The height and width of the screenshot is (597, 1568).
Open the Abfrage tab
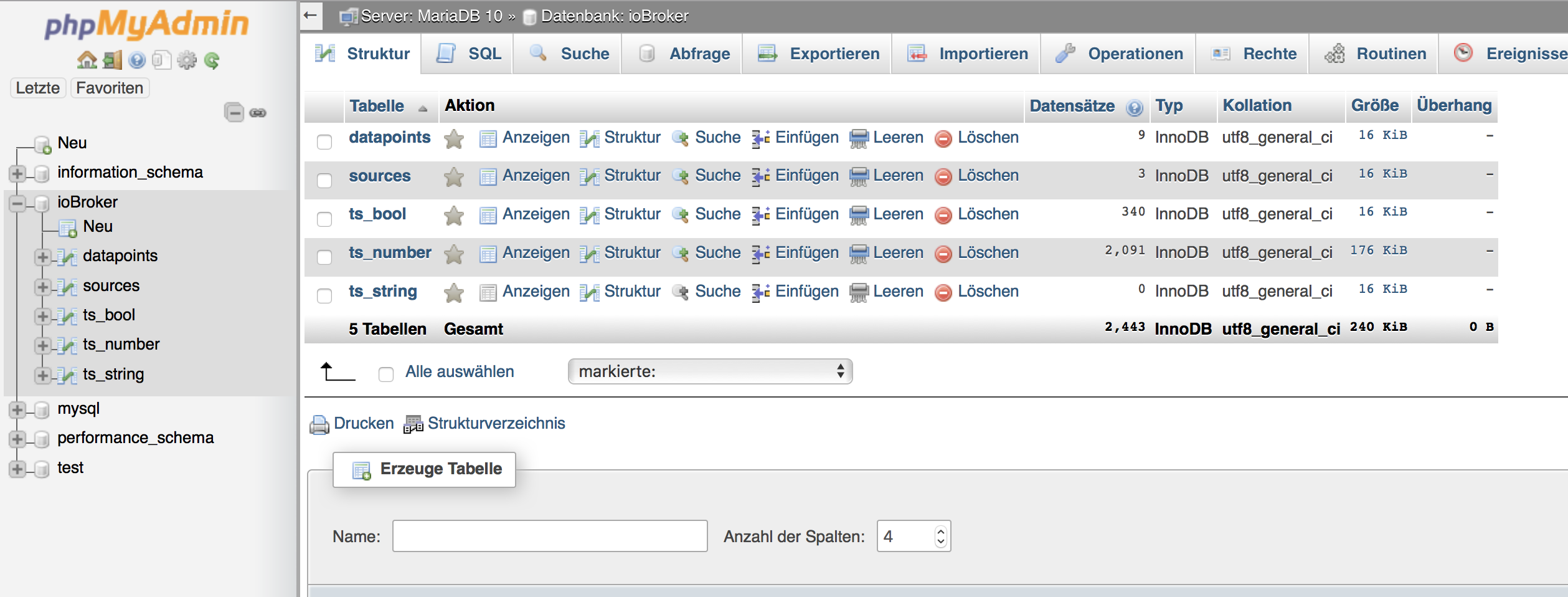click(682, 54)
